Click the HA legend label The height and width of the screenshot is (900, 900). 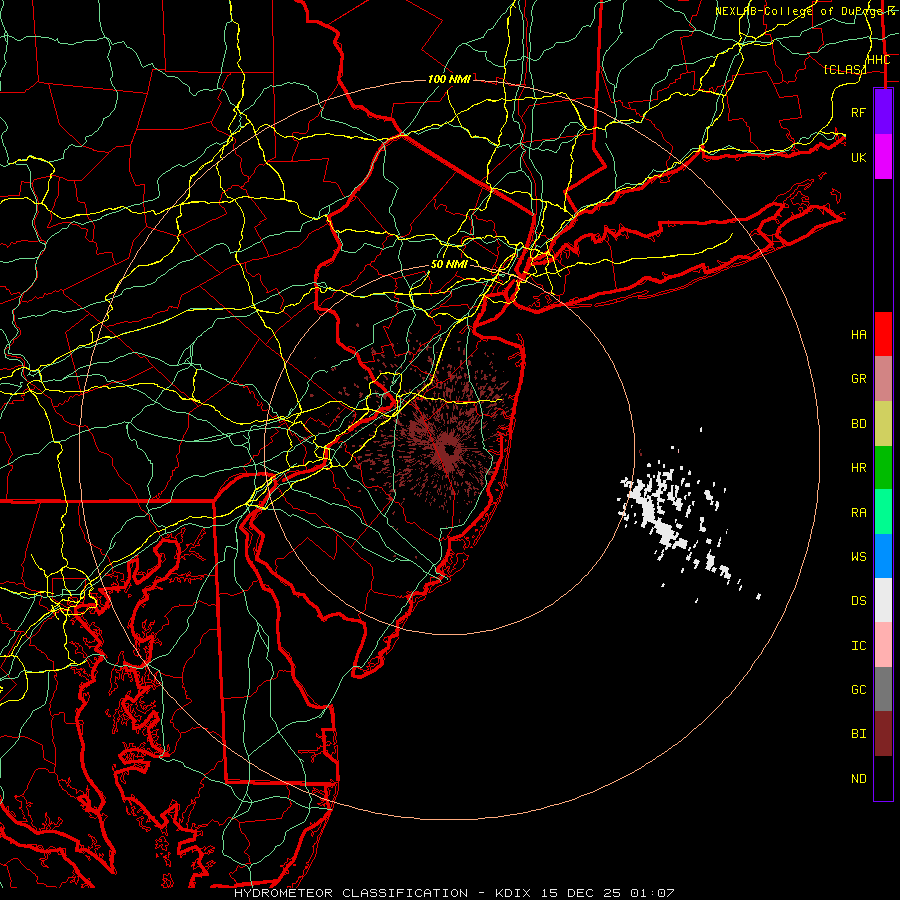pos(858,334)
